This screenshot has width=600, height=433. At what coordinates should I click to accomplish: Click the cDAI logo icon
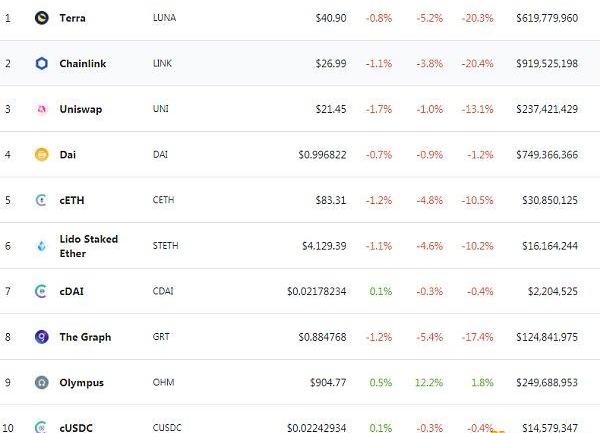(41, 291)
